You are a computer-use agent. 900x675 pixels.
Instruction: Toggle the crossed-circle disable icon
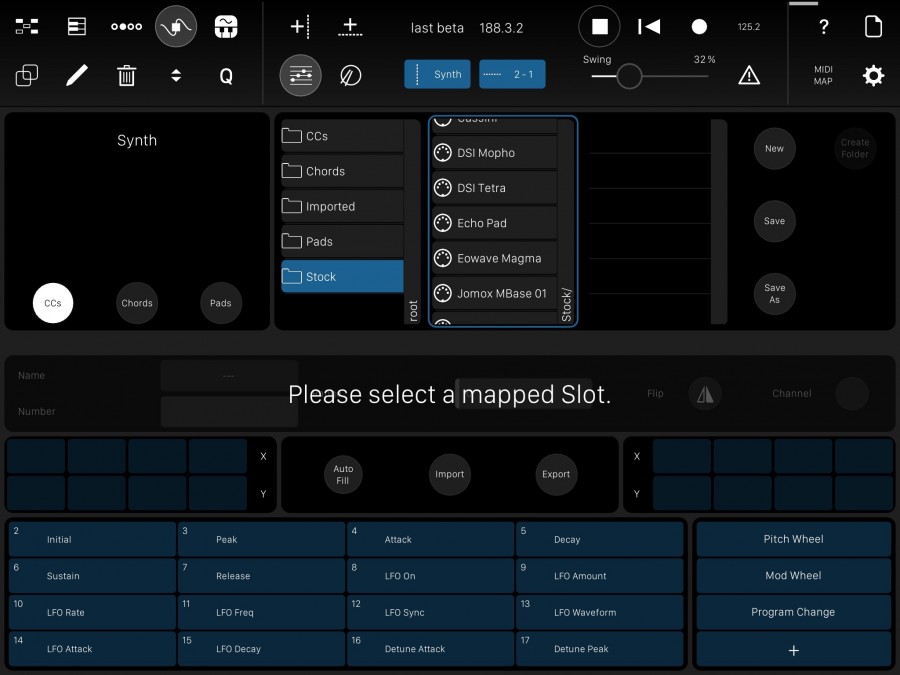coord(350,75)
